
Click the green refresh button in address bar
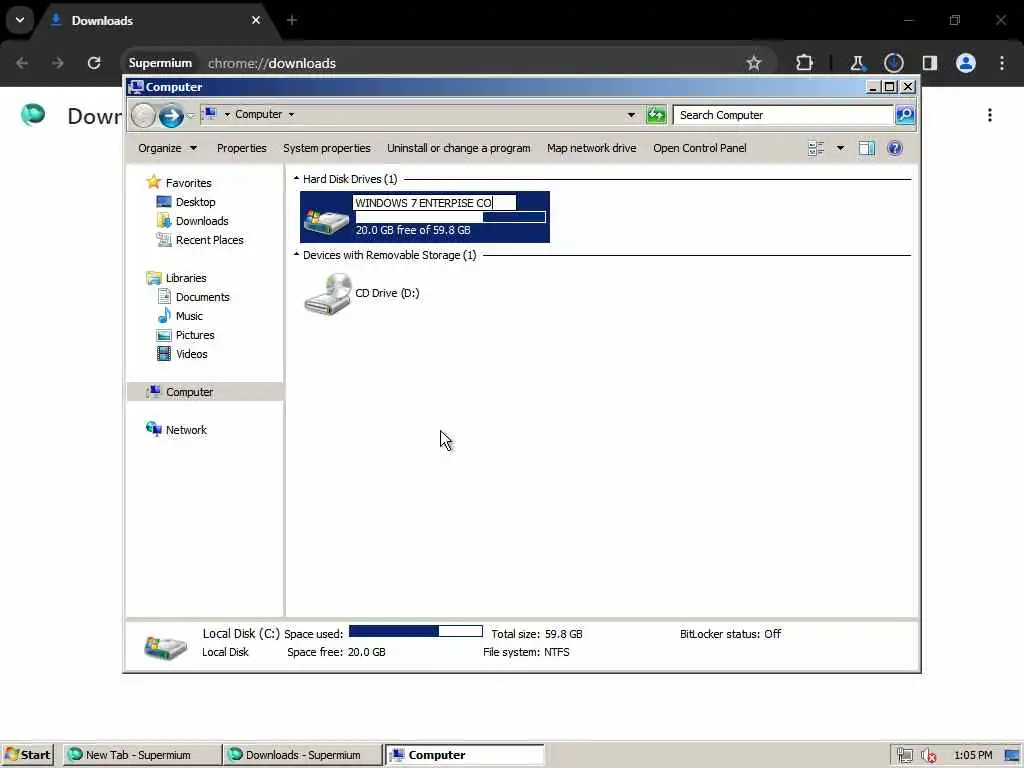(656, 115)
